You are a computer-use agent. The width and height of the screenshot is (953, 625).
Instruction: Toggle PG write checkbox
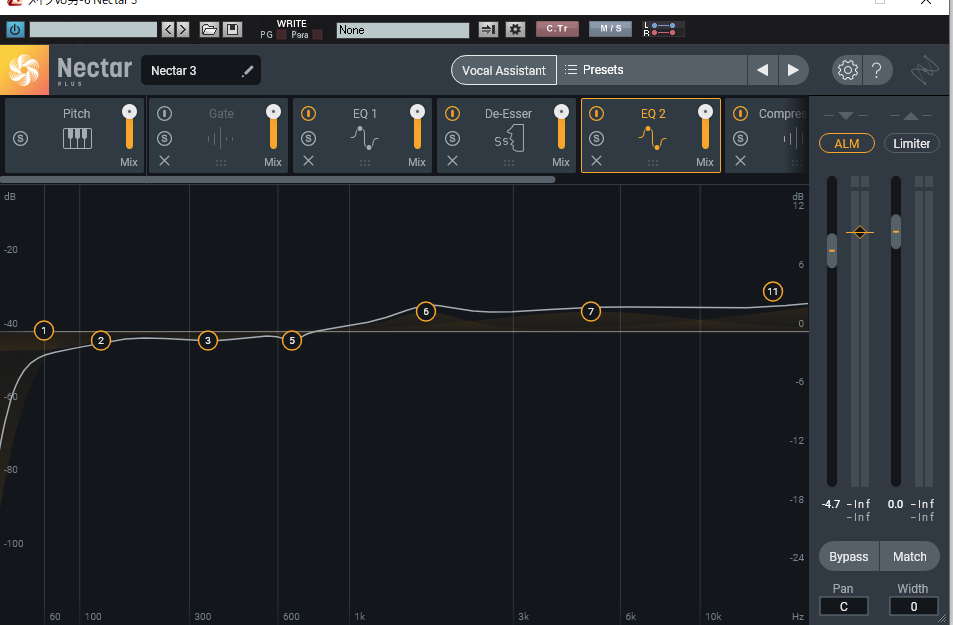[281, 35]
